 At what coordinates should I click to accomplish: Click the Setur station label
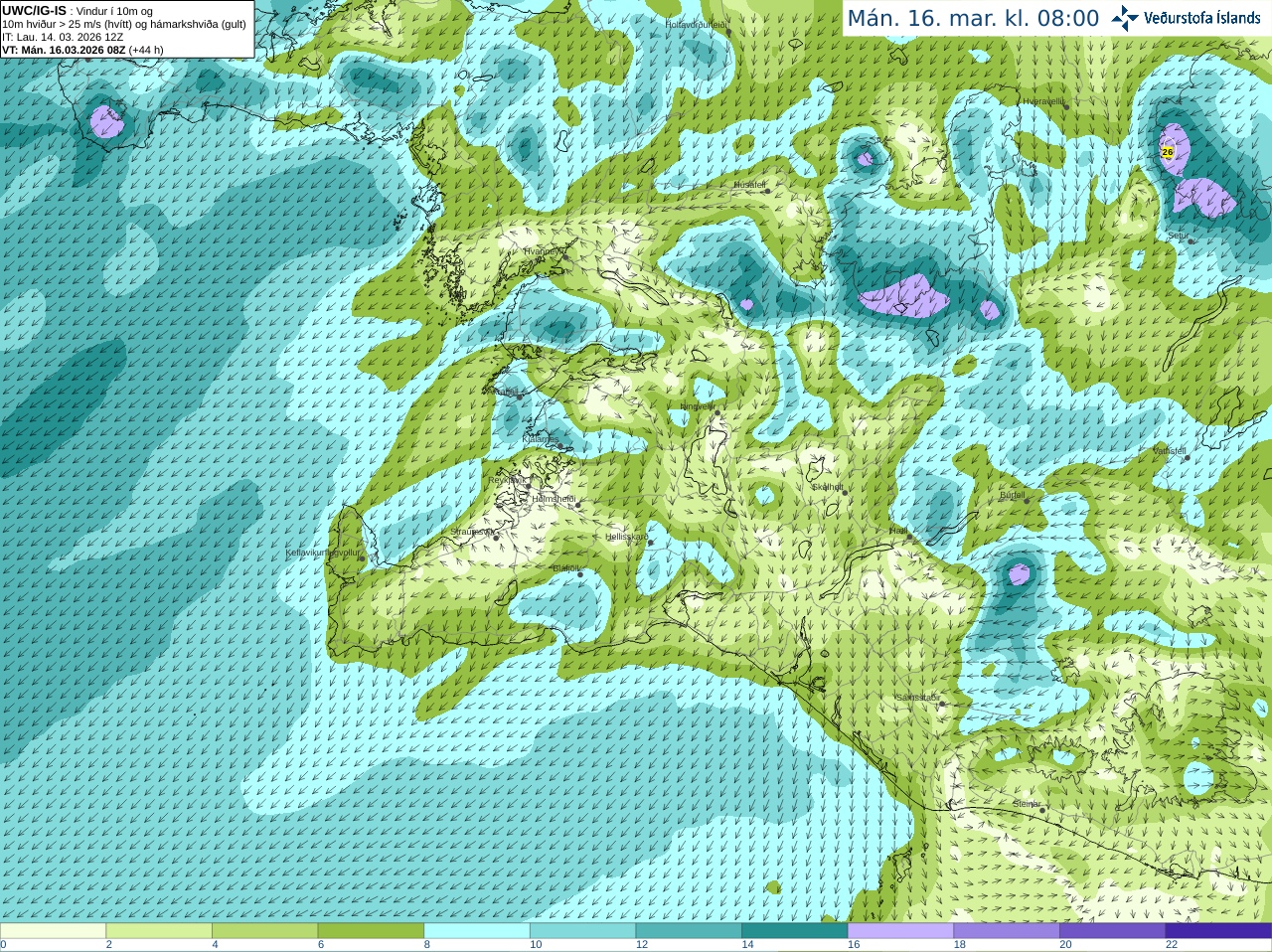point(1178,236)
